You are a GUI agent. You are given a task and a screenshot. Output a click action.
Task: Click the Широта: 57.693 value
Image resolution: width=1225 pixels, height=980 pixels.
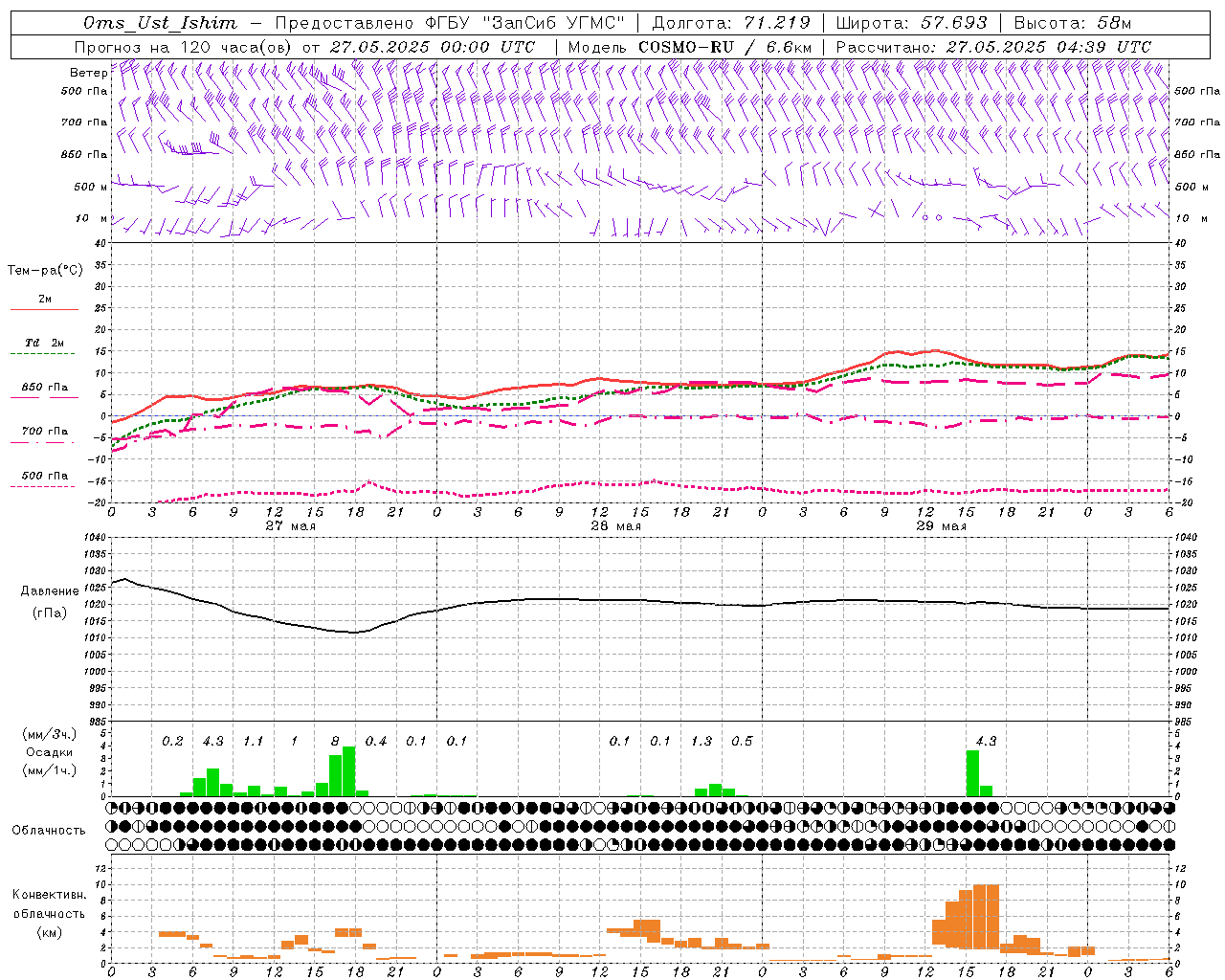point(911,23)
